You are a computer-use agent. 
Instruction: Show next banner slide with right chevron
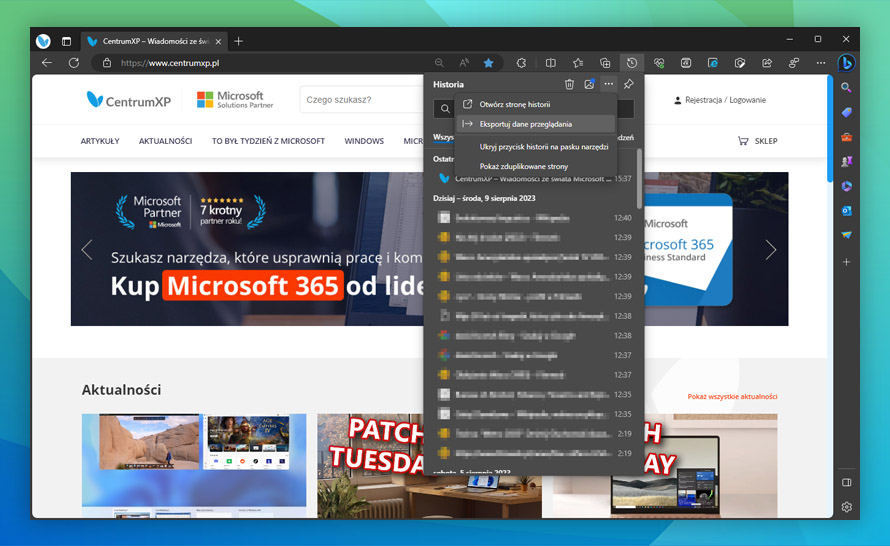[x=770, y=250]
